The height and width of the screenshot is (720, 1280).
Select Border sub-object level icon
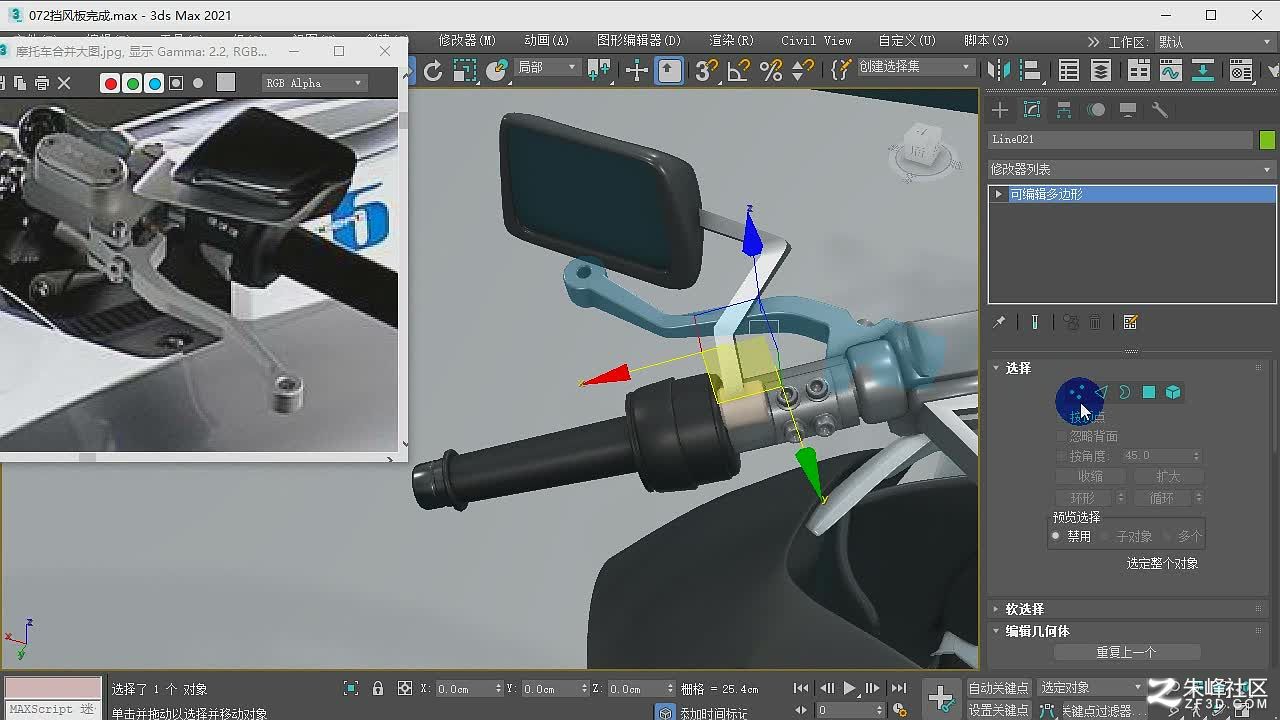[1125, 392]
